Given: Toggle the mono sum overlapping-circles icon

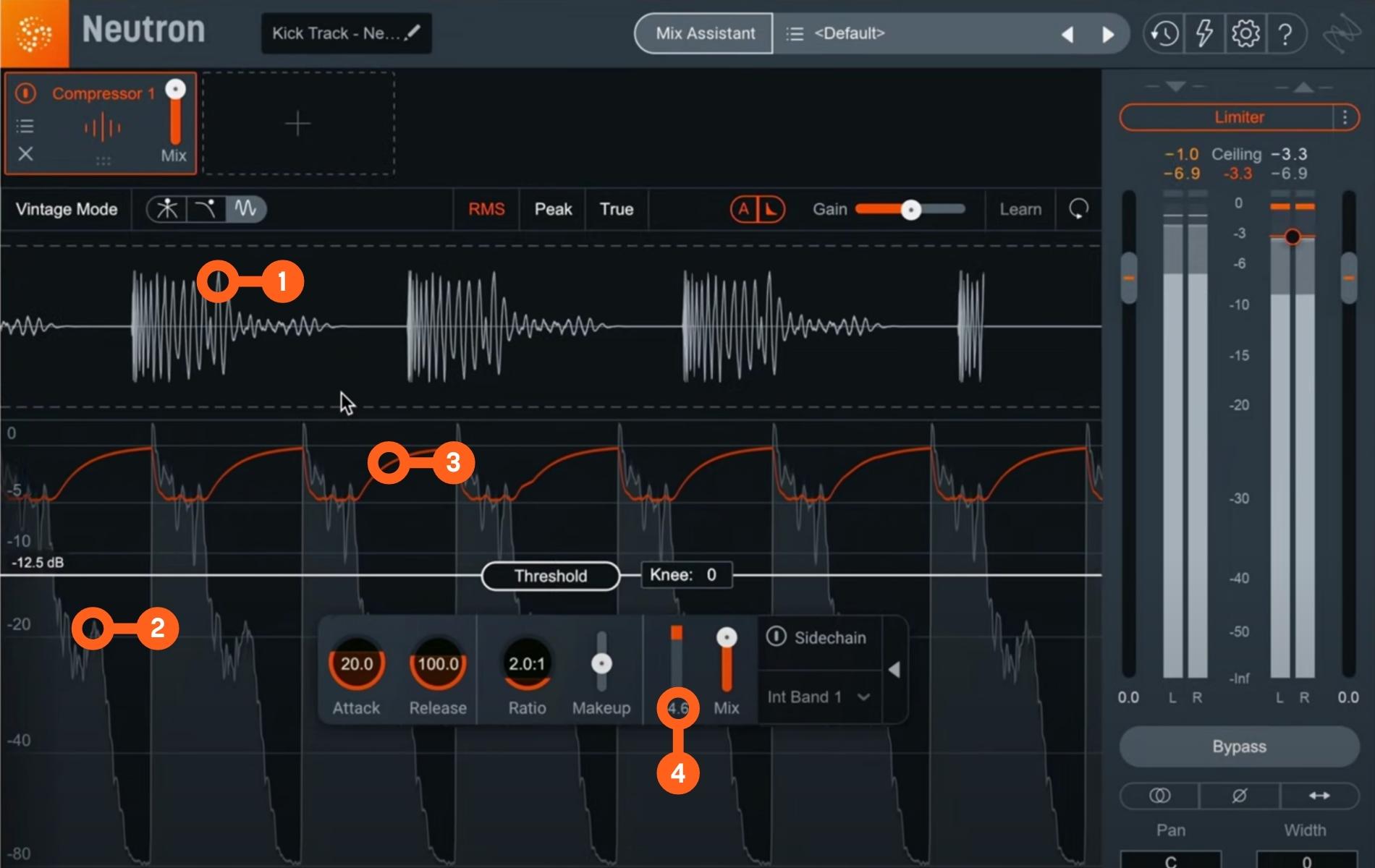Looking at the screenshot, I should [x=1159, y=796].
